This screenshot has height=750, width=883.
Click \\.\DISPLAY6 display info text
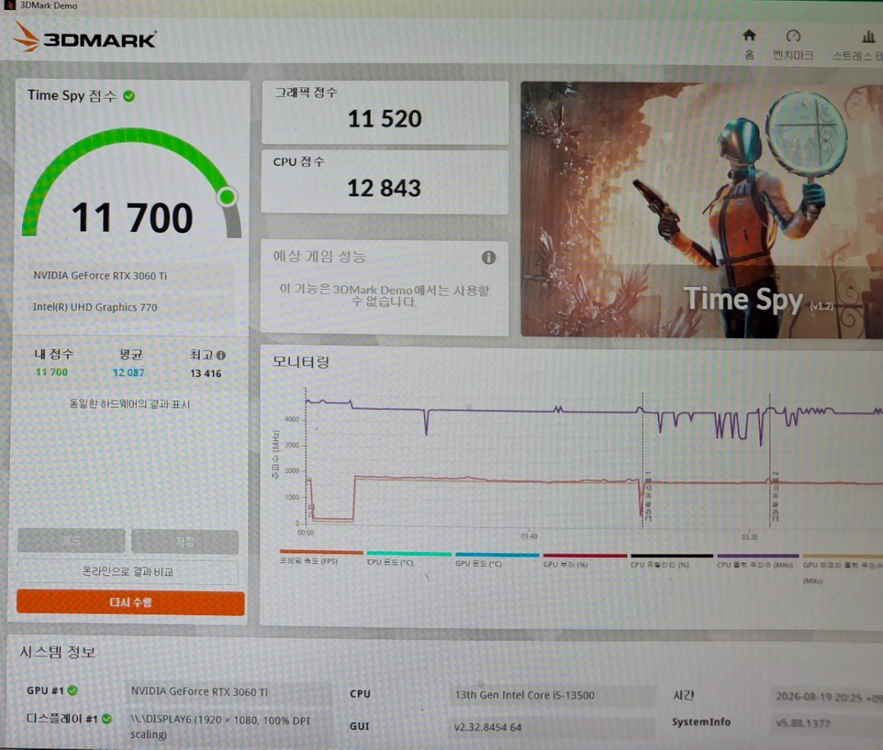pos(220,727)
